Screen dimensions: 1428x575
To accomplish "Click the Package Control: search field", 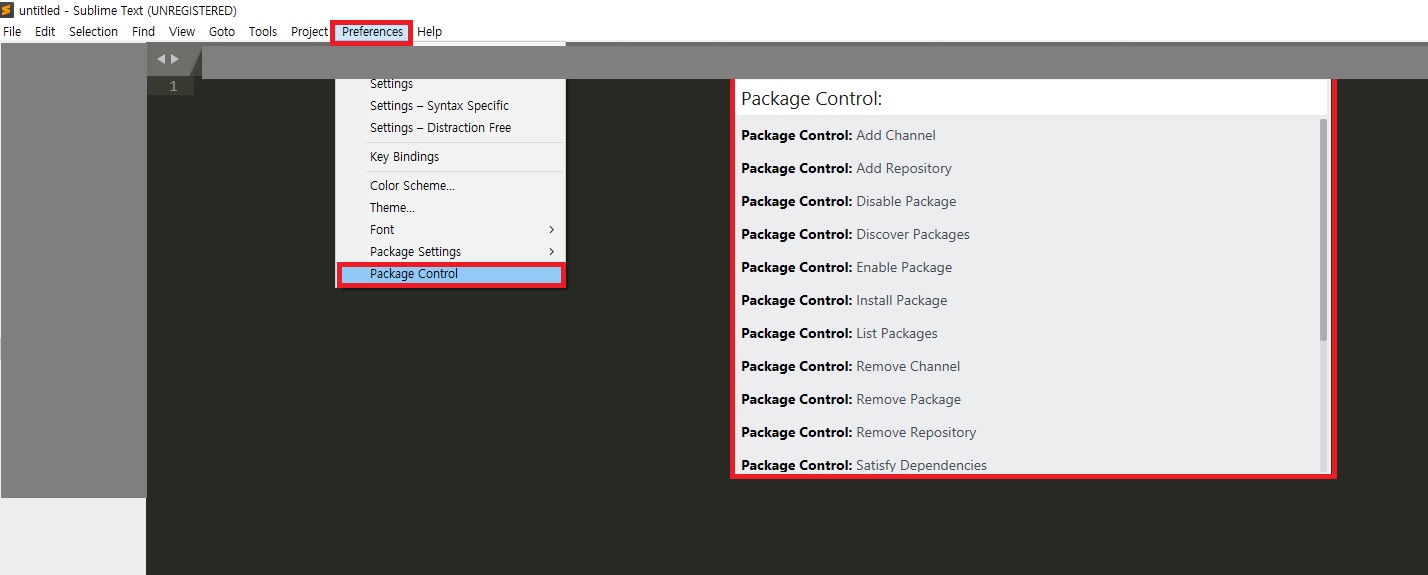I will [1031, 99].
